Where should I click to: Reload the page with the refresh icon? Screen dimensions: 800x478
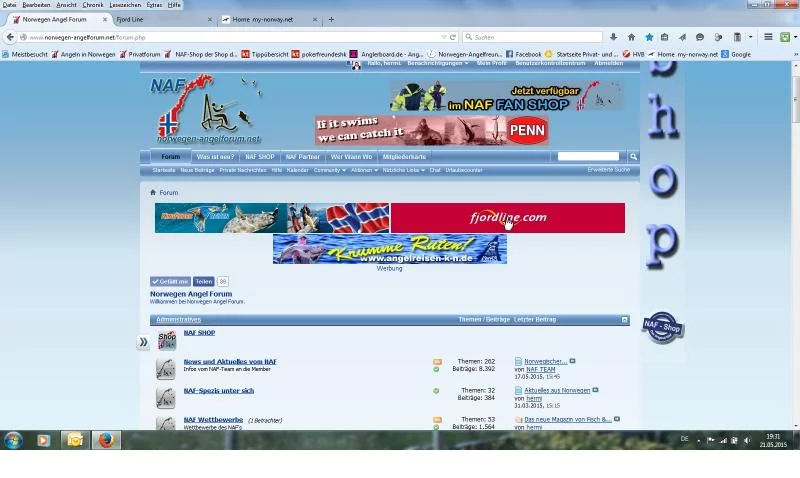click(452, 37)
